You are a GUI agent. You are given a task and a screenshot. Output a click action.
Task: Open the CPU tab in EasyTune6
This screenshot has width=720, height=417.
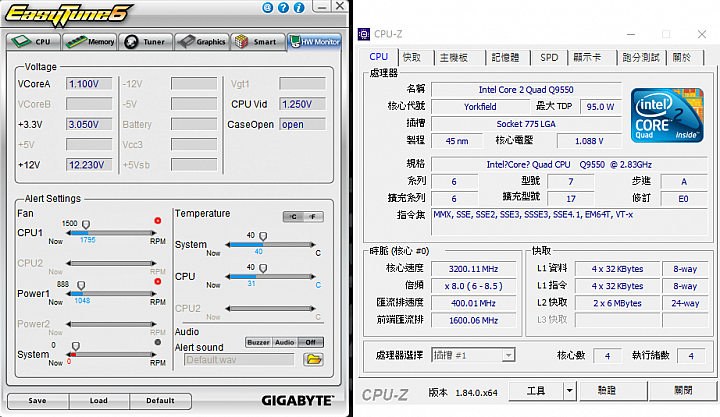(x=34, y=42)
